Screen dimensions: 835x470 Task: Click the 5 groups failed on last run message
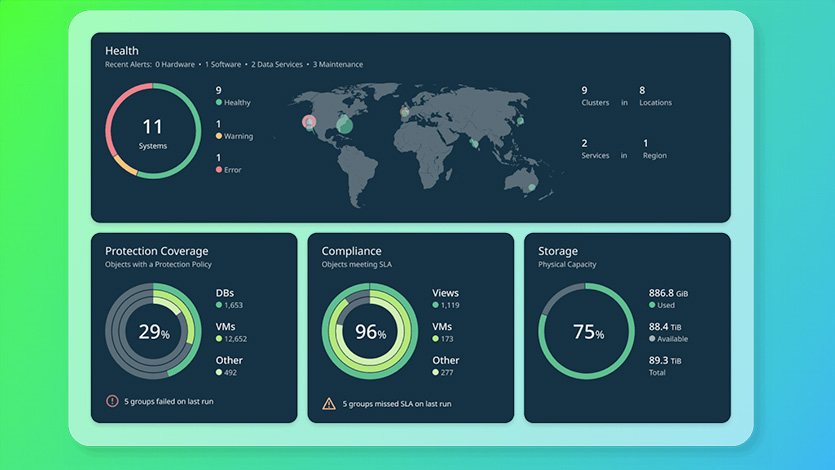point(169,401)
